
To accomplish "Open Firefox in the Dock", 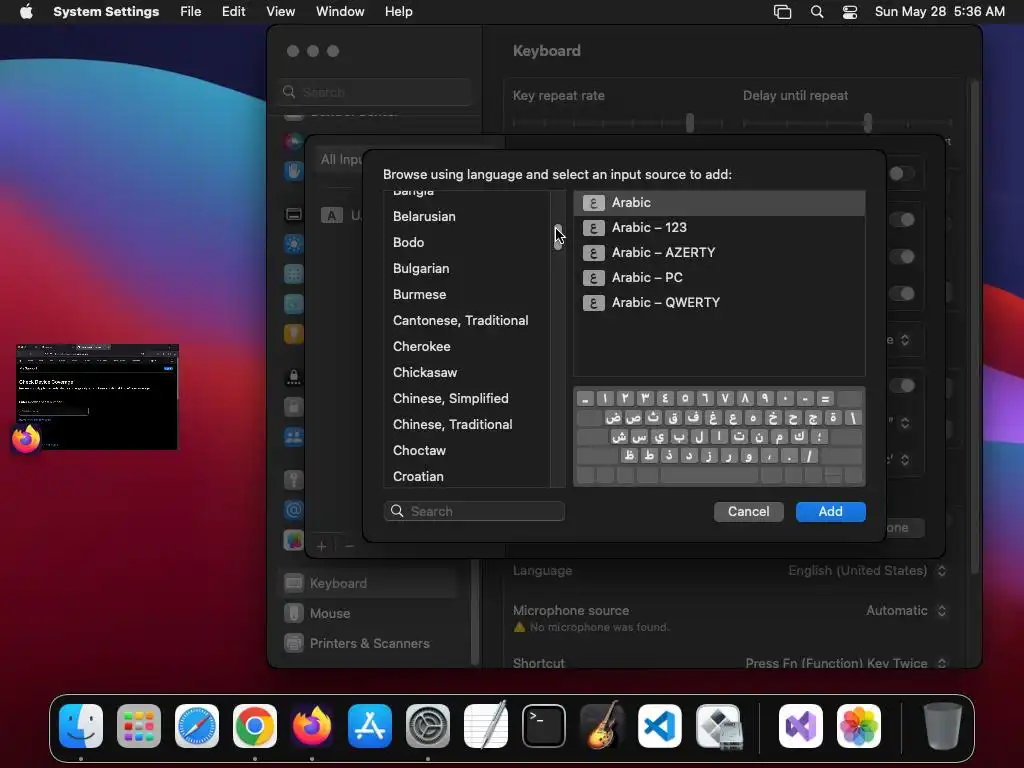I will [x=312, y=726].
